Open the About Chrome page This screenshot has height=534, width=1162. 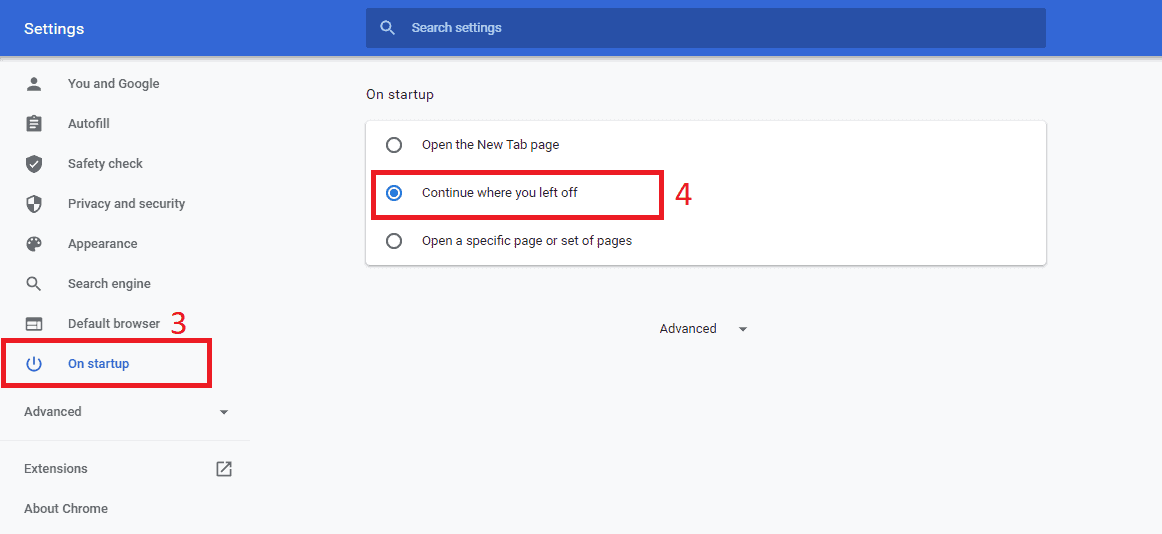point(66,509)
